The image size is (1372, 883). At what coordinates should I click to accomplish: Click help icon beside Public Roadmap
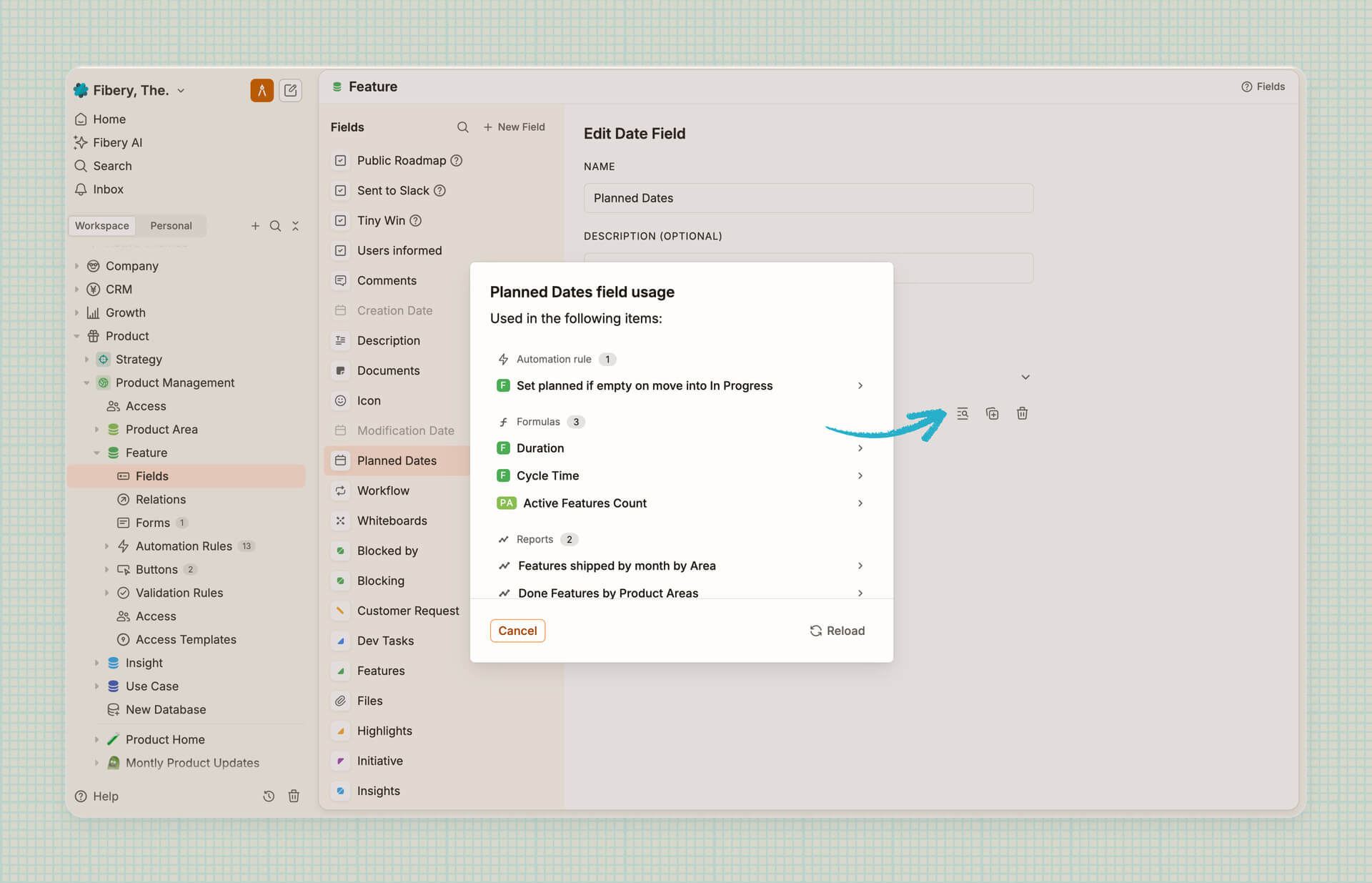[x=456, y=161]
